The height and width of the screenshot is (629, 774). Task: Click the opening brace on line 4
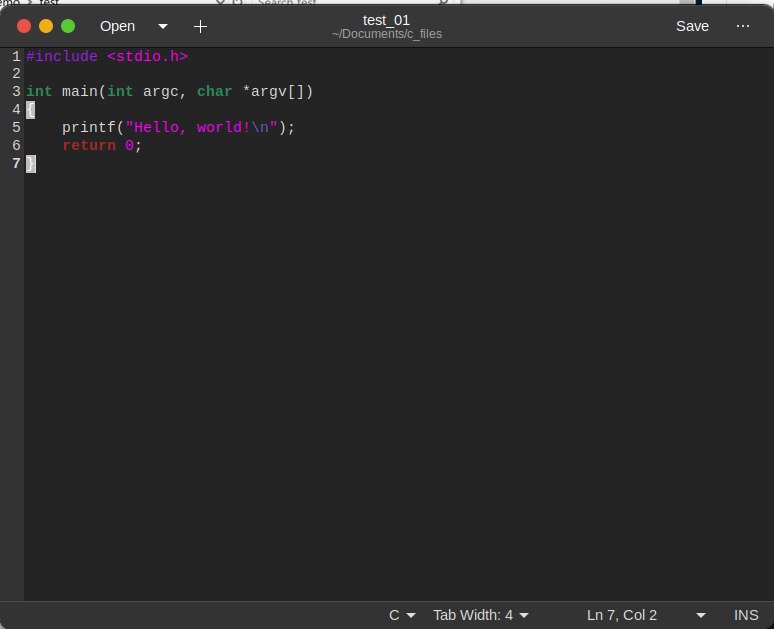click(31, 110)
